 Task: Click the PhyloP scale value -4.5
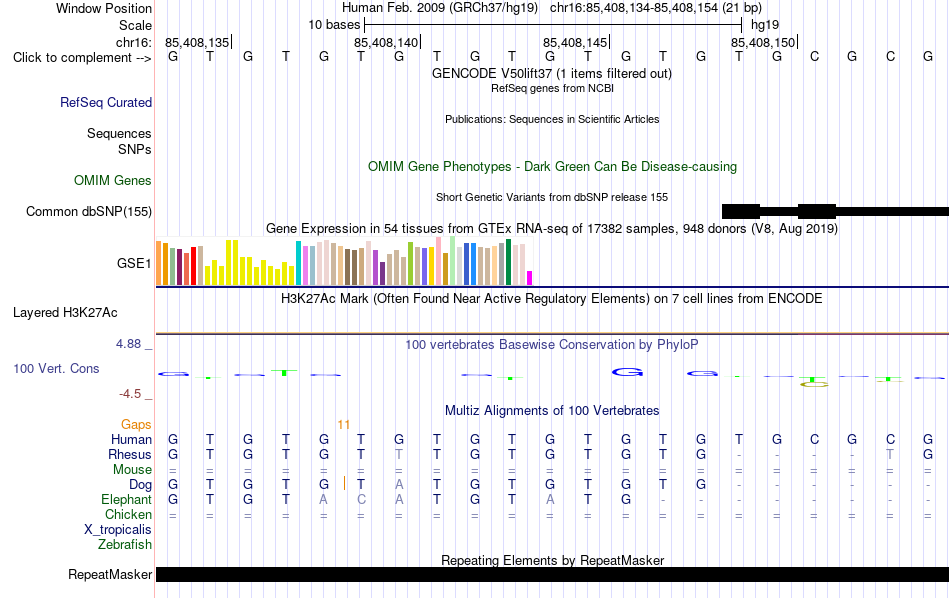[130, 394]
